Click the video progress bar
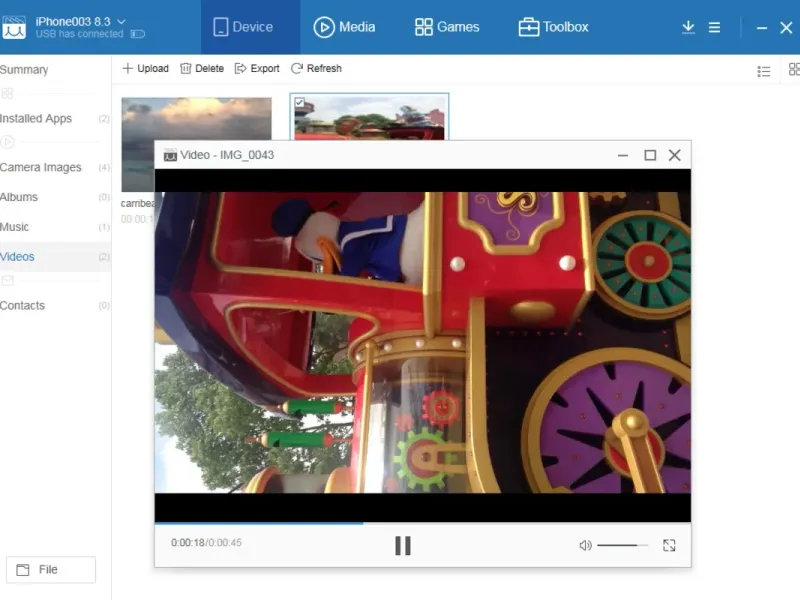Image resolution: width=800 pixels, height=600 pixels. [x=422, y=523]
